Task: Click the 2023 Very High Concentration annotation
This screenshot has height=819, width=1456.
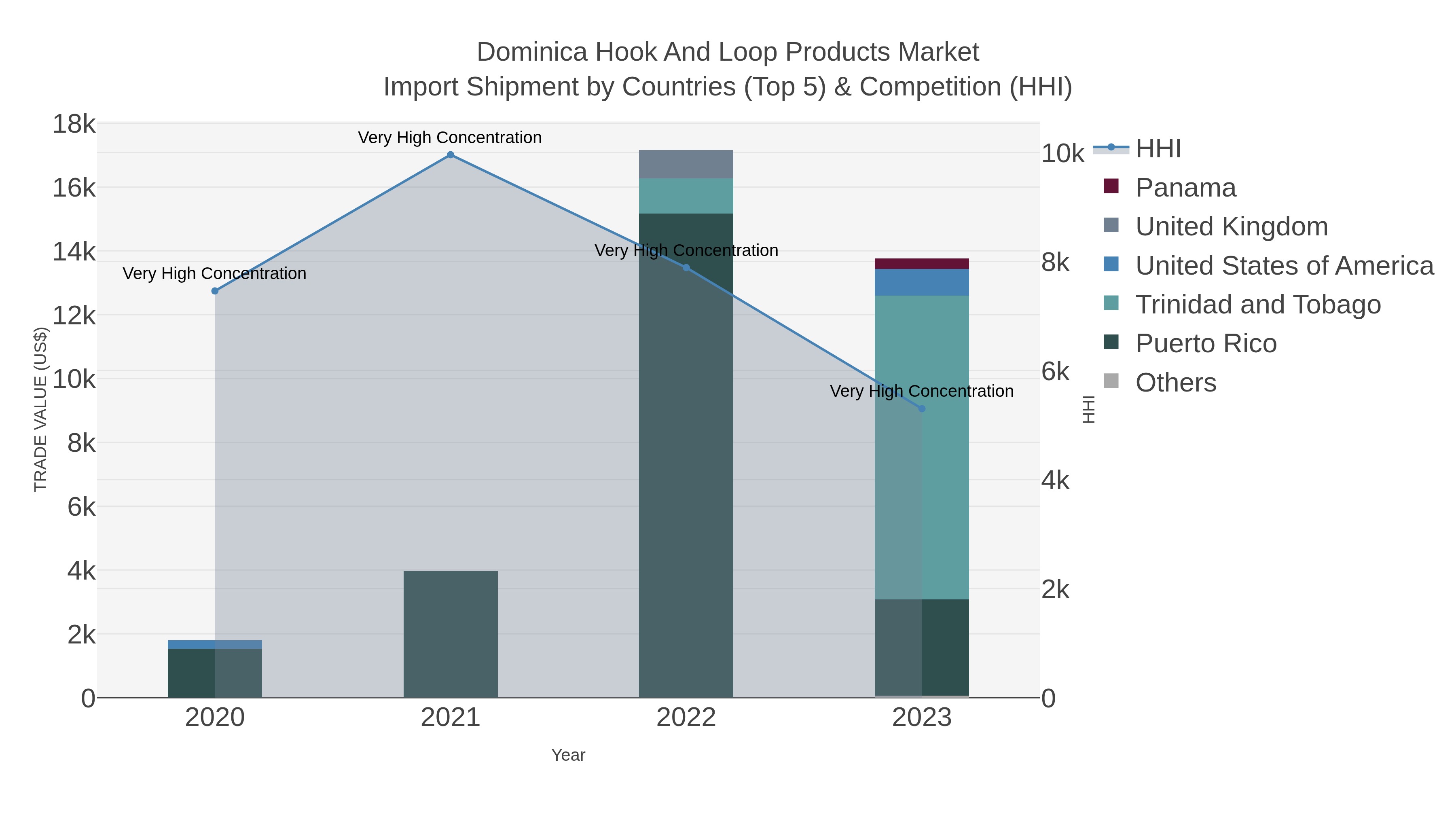Action: [x=922, y=391]
